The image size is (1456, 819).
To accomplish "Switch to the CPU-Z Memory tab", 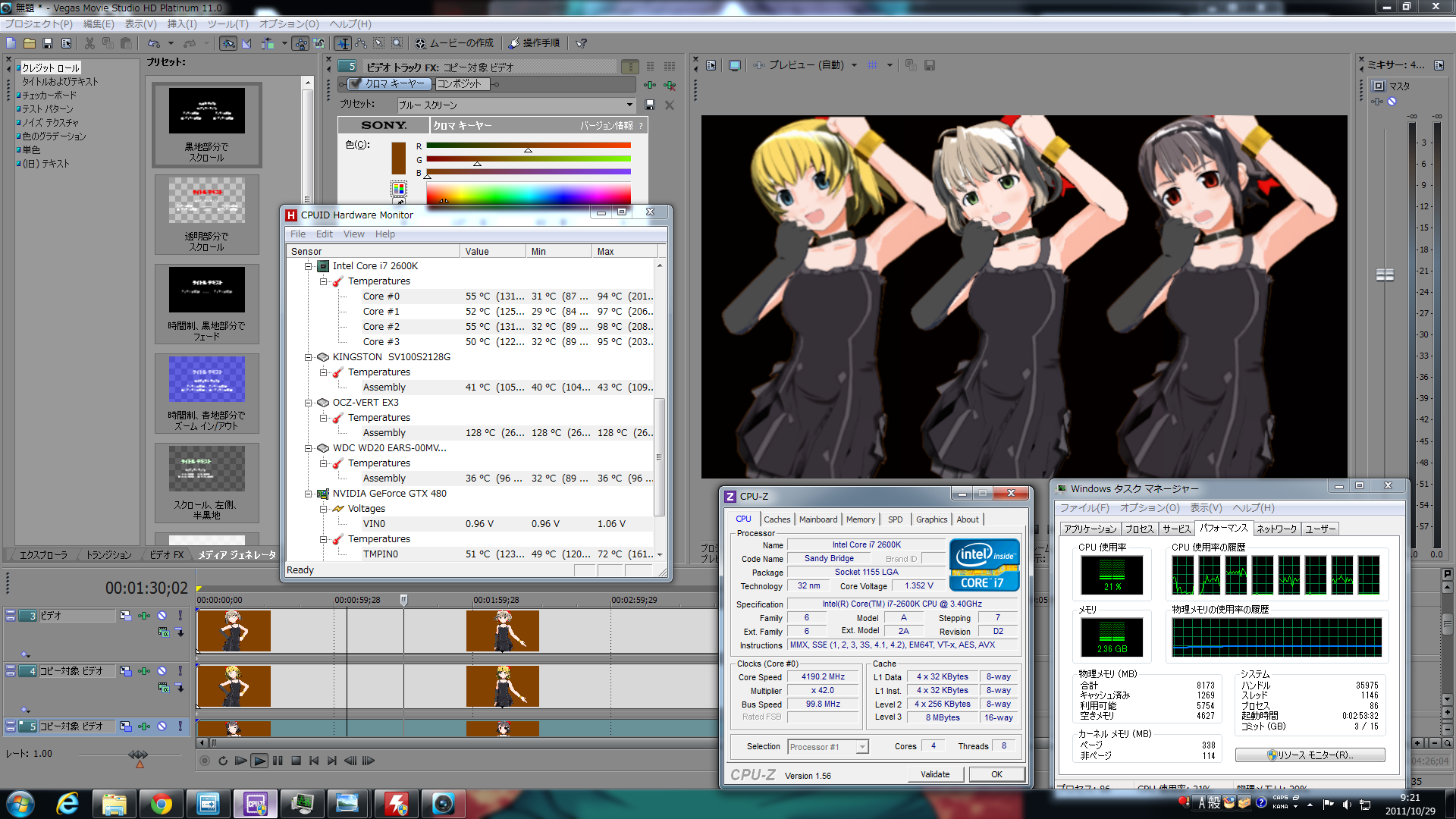I will [860, 519].
